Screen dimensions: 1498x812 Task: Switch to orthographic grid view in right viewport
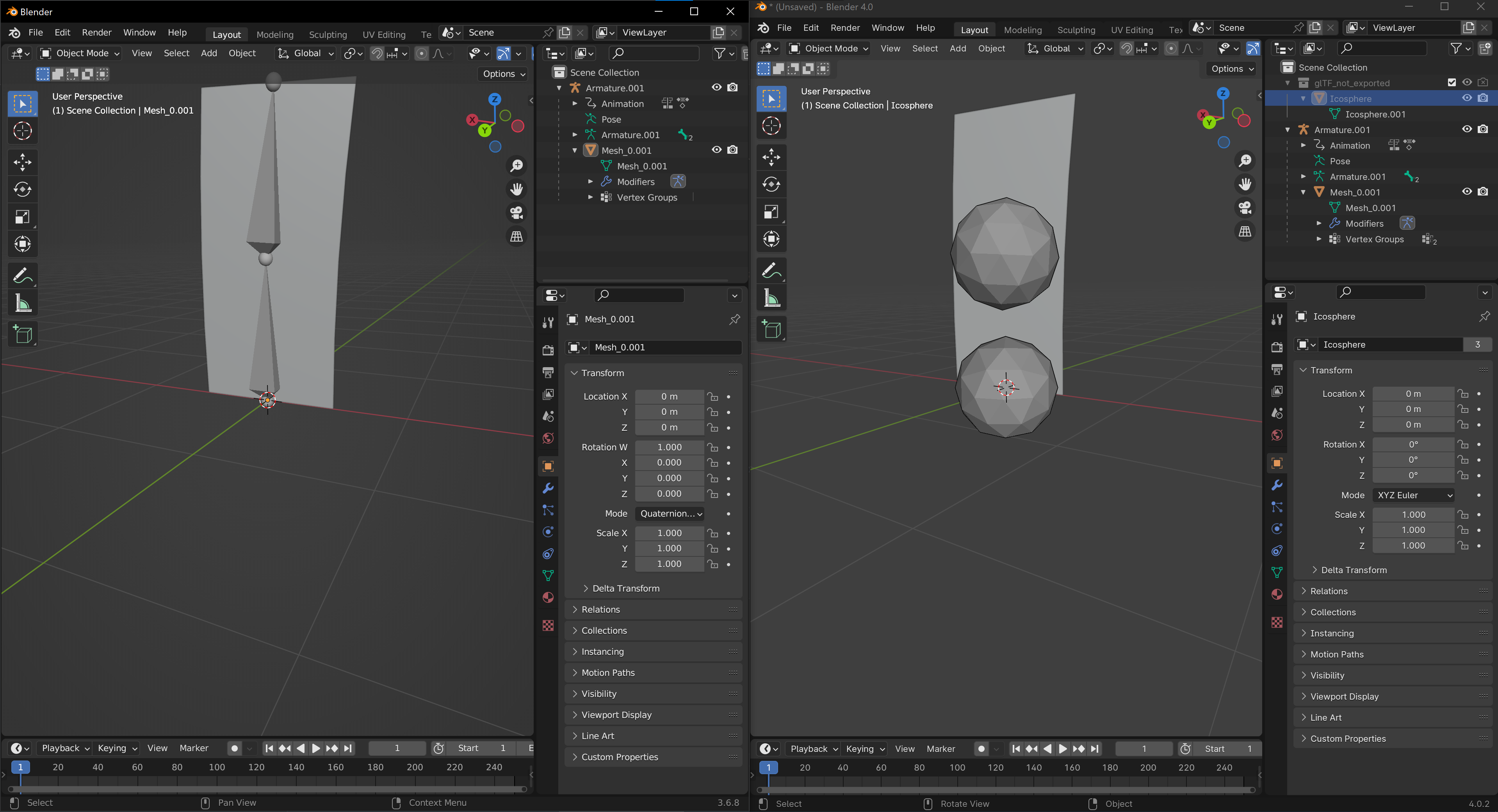click(1245, 231)
